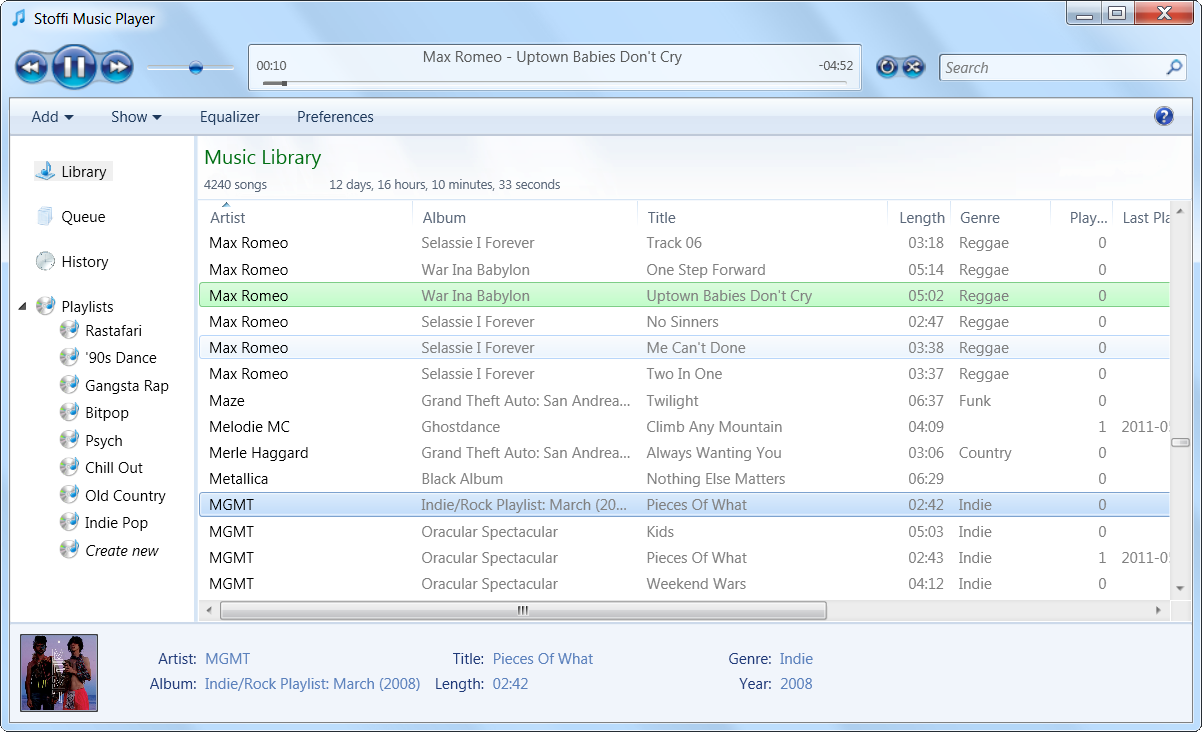The image size is (1202, 732).
Task: Select the song 'Climb Any Mountain'
Action: (x=684, y=427)
